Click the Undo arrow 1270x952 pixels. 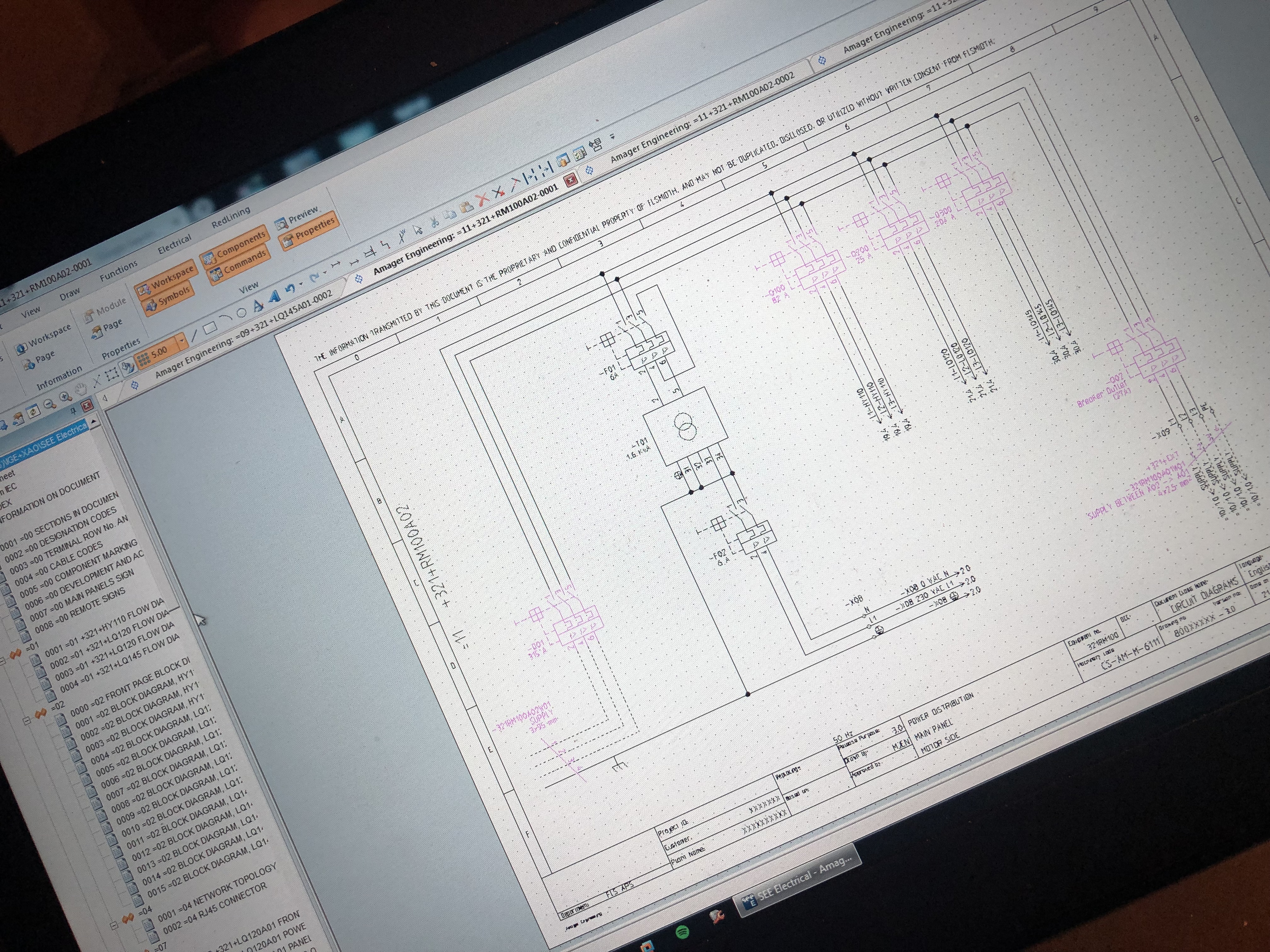click(290, 289)
